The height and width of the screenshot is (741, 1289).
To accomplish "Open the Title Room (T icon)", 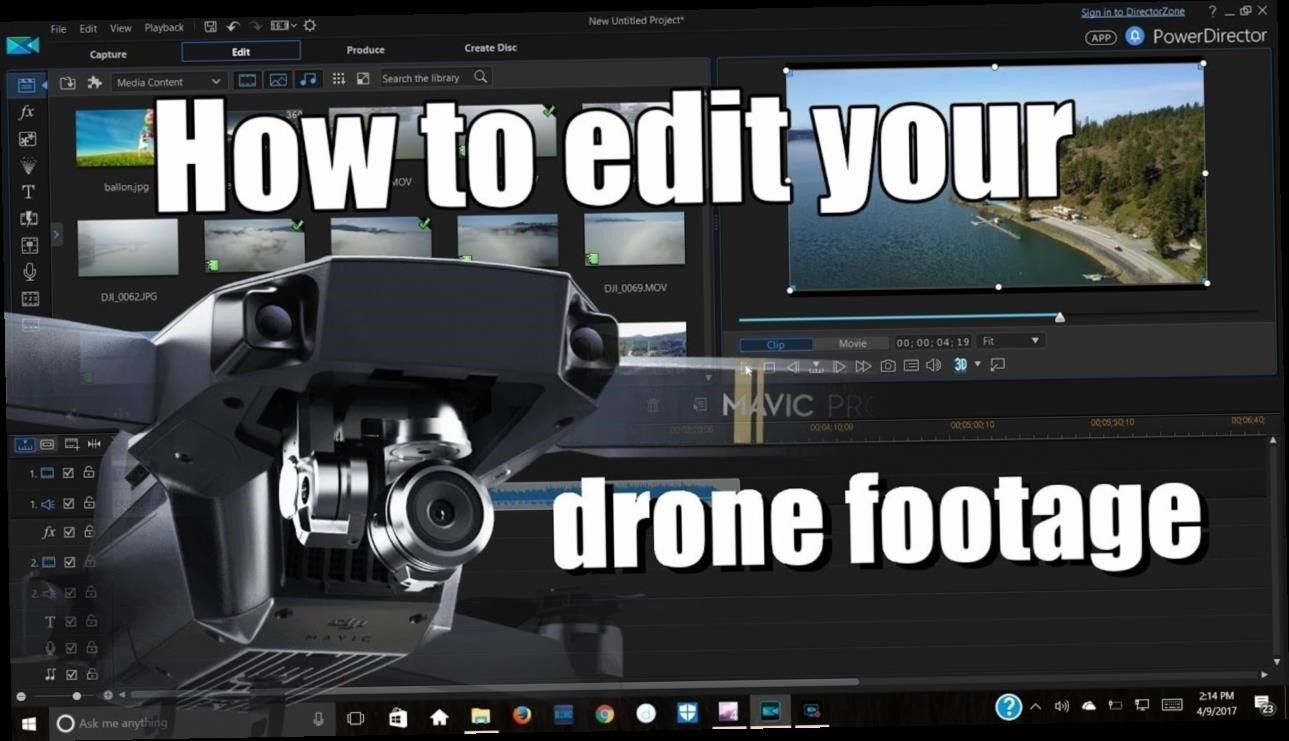I will (x=28, y=191).
